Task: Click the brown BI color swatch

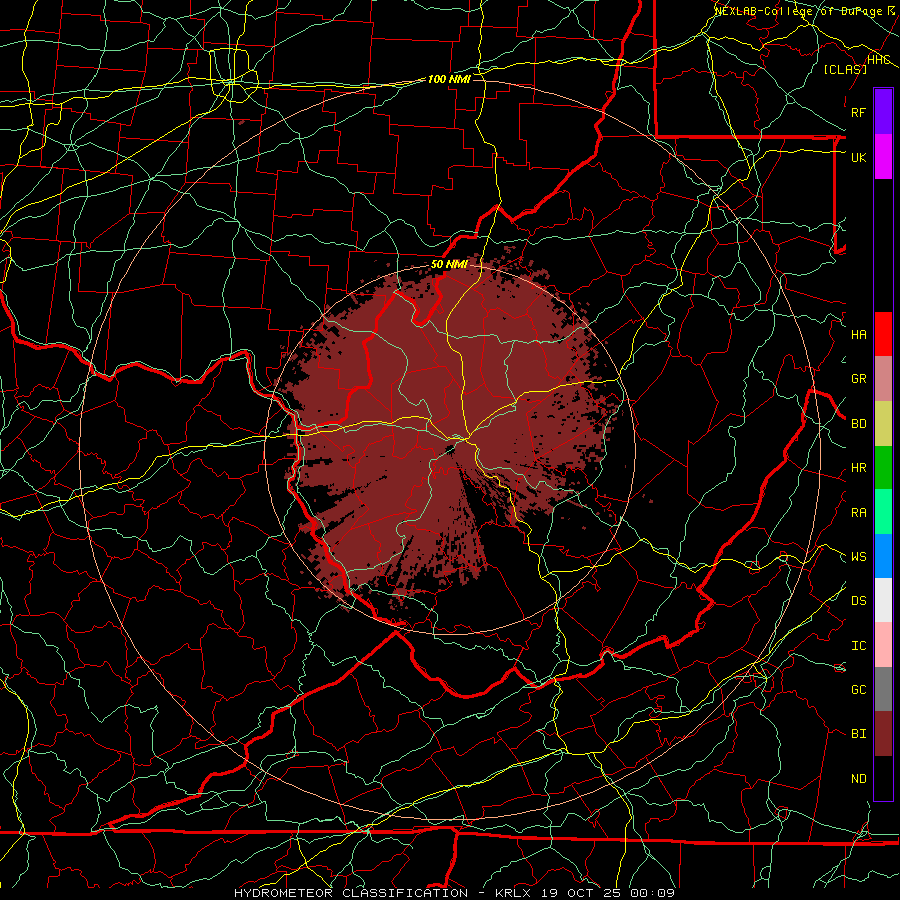Action: [883, 734]
